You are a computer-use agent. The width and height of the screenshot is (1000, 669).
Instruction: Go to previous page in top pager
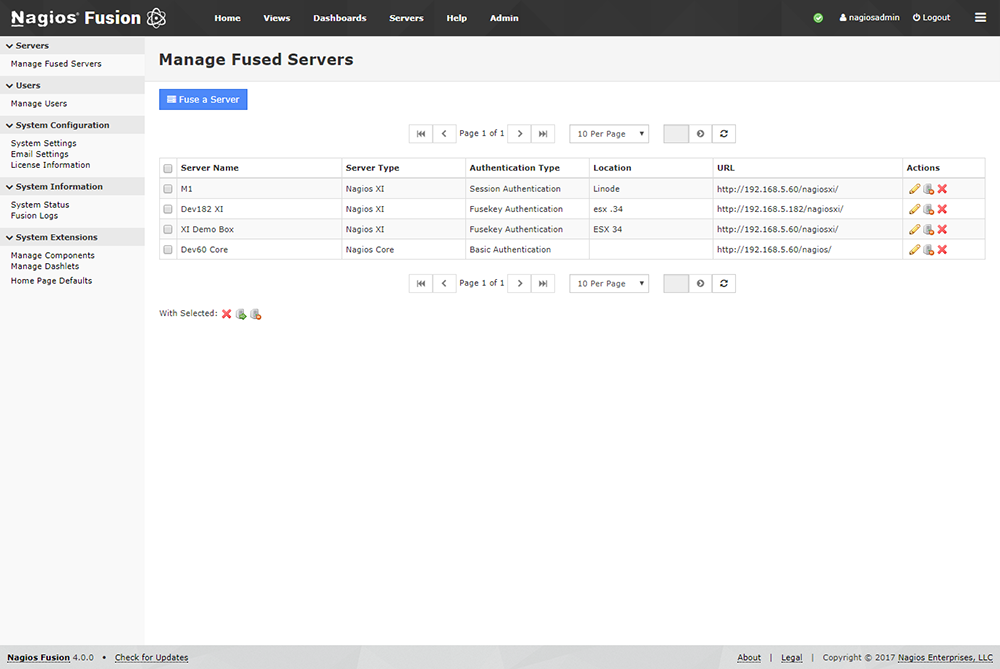pyautogui.click(x=444, y=134)
